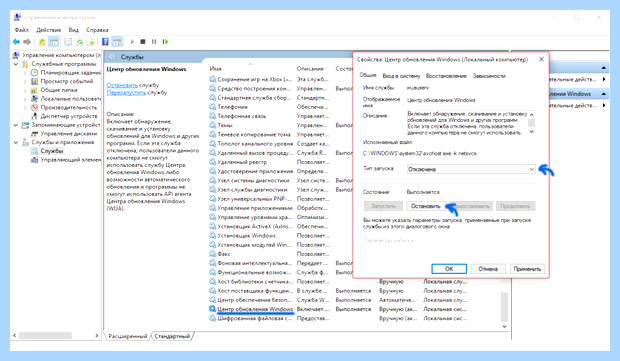Select the Производительность icon in the tree
Screen dimensions: 620x361
(x=34, y=107)
